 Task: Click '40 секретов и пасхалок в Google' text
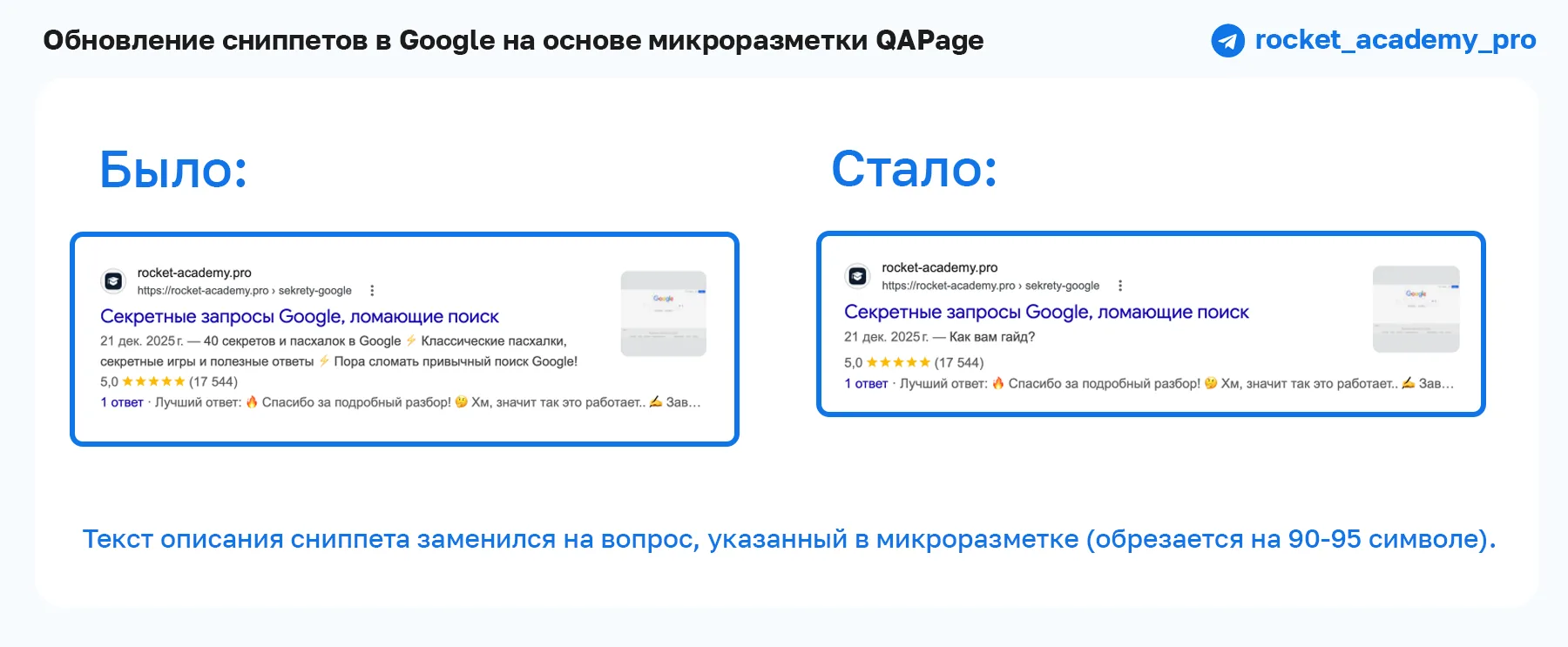tap(302, 341)
